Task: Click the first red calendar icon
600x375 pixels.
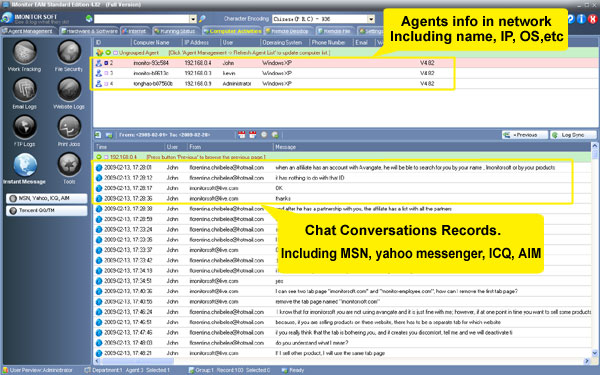Action: 241,135
